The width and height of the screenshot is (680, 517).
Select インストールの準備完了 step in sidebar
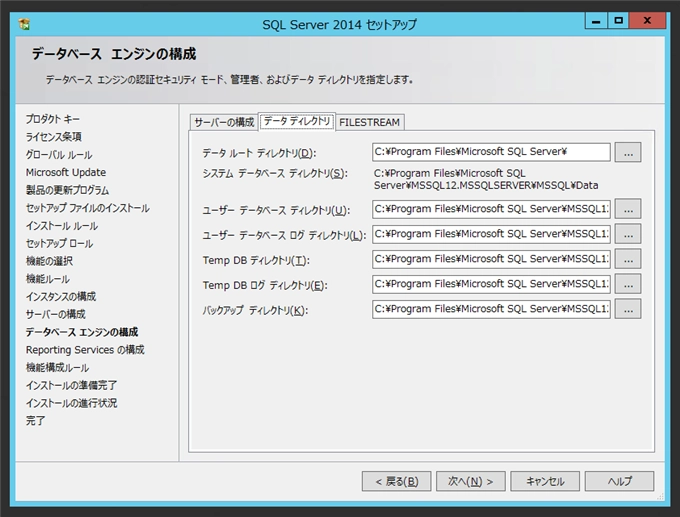coord(71,385)
